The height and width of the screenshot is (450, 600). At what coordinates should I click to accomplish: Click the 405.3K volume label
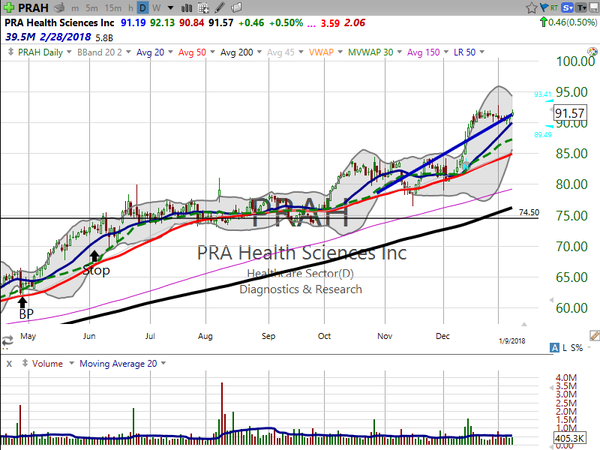570,438
